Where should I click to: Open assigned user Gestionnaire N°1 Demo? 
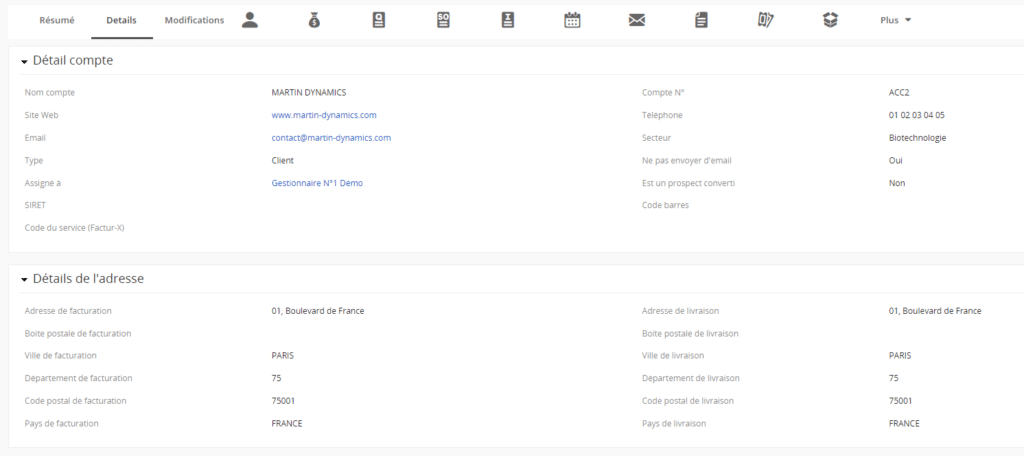[317, 183]
